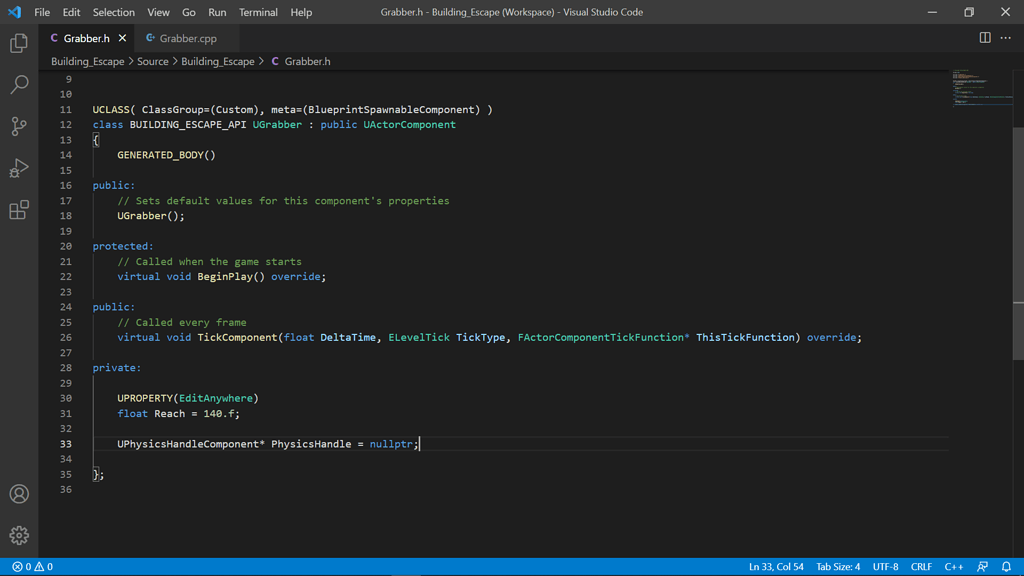Switch to the Grabber.cpp tab
Screen dimensions: 1024x576
(x=189, y=37)
